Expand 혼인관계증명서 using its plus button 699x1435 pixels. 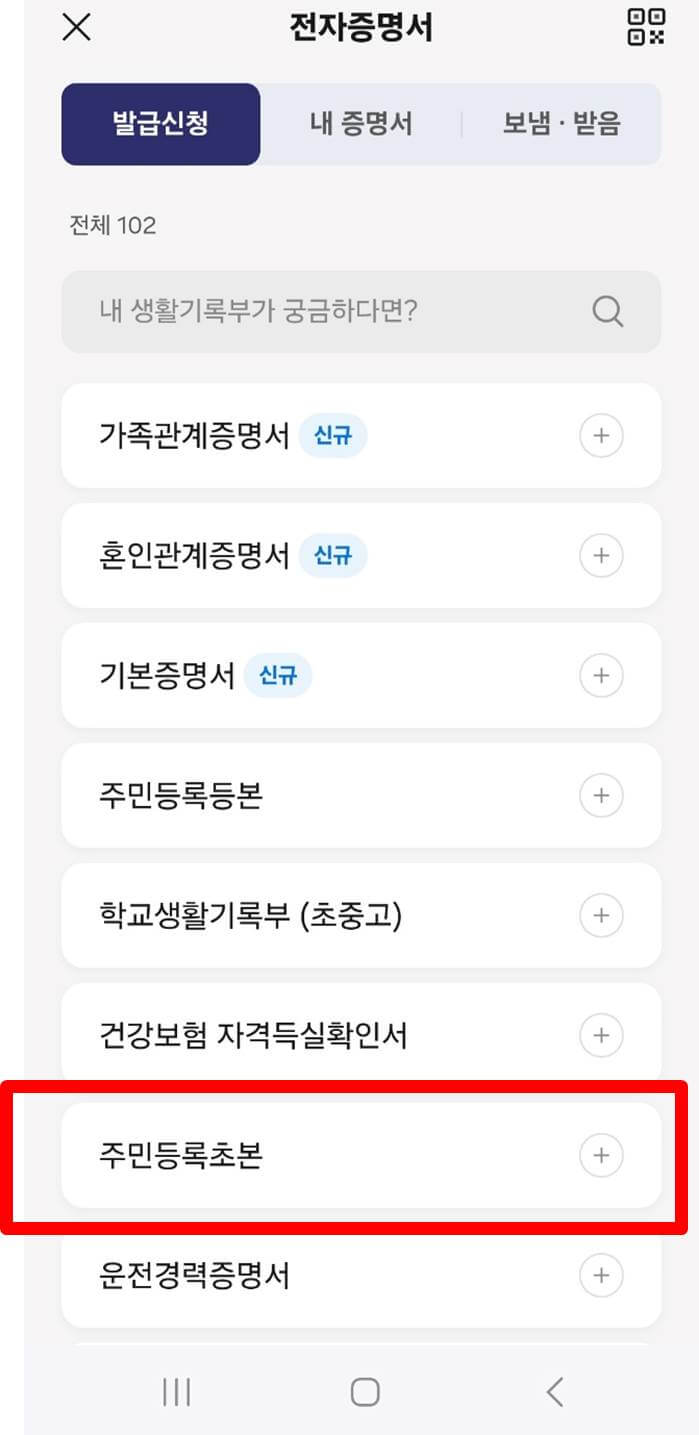(x=601, y=555)
